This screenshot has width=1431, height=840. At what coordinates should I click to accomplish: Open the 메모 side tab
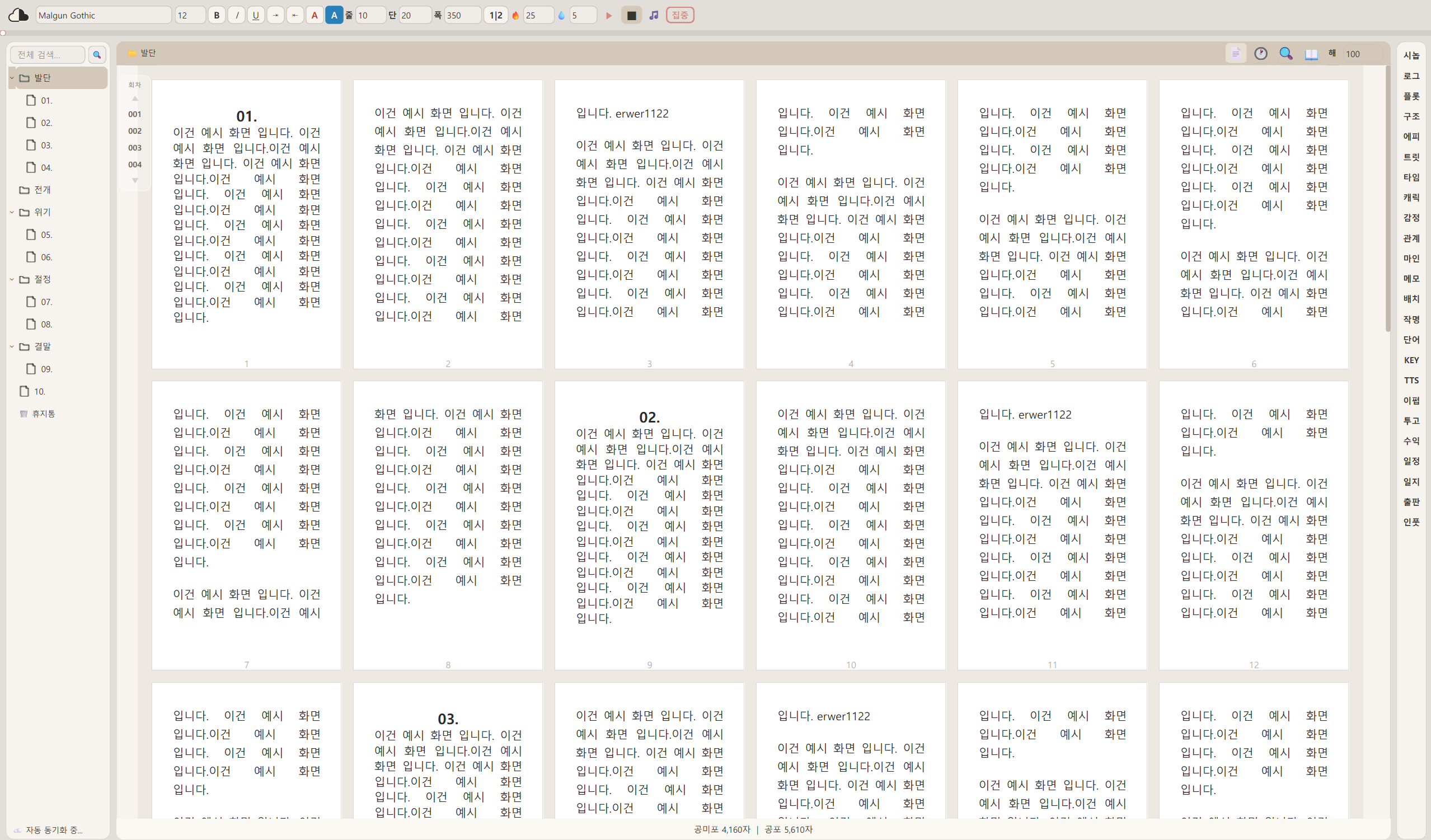(x=1411, y=278)
